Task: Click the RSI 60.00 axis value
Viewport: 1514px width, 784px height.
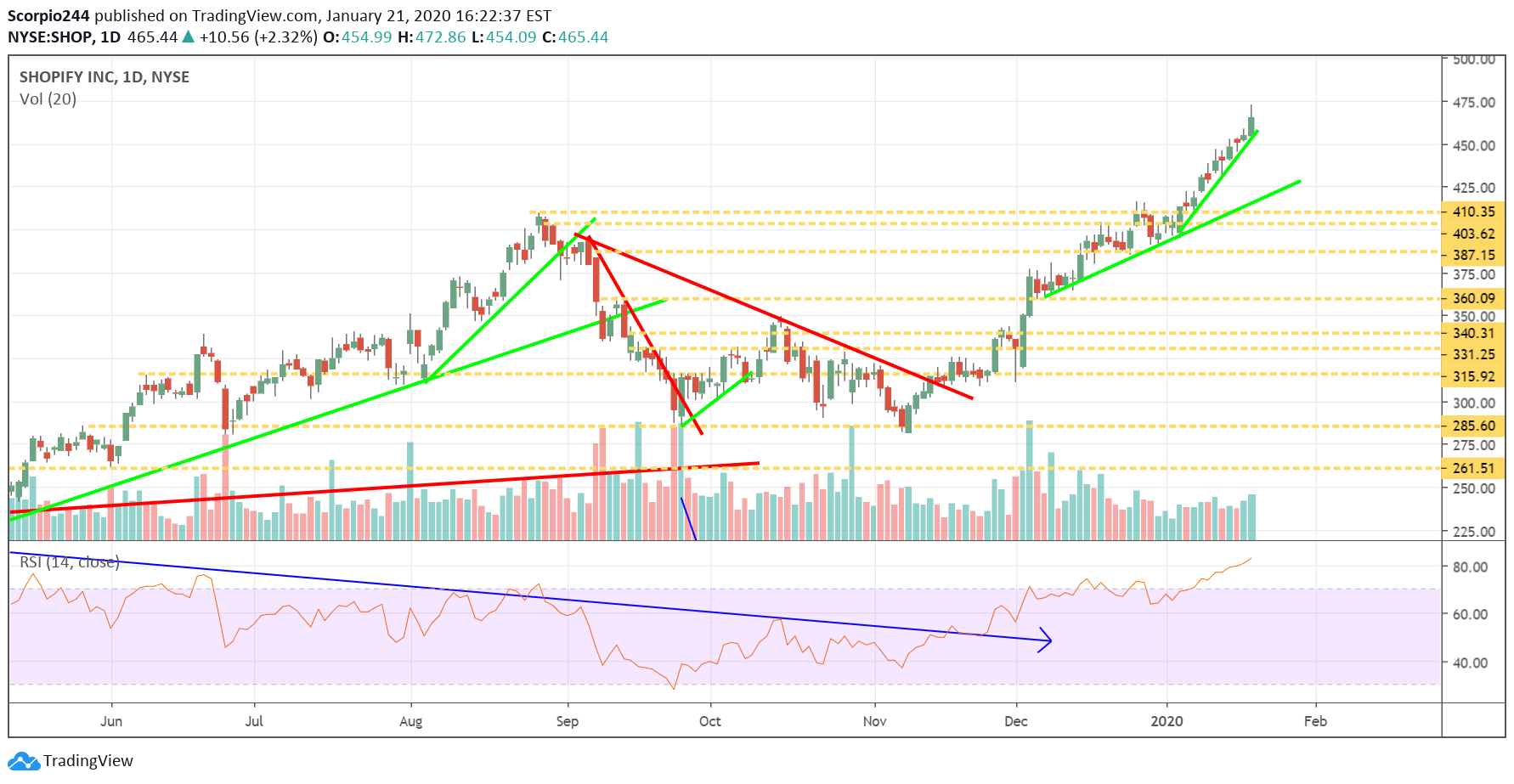Action: click(1470, 614)
